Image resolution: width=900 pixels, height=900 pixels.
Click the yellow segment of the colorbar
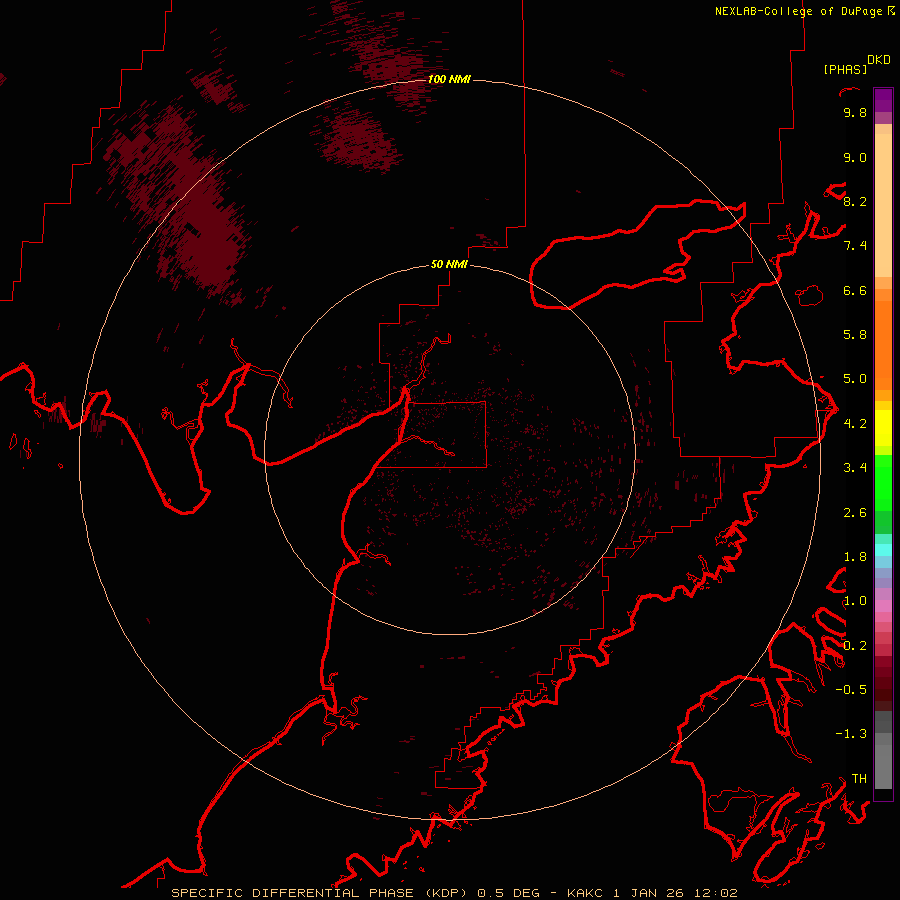883,428
